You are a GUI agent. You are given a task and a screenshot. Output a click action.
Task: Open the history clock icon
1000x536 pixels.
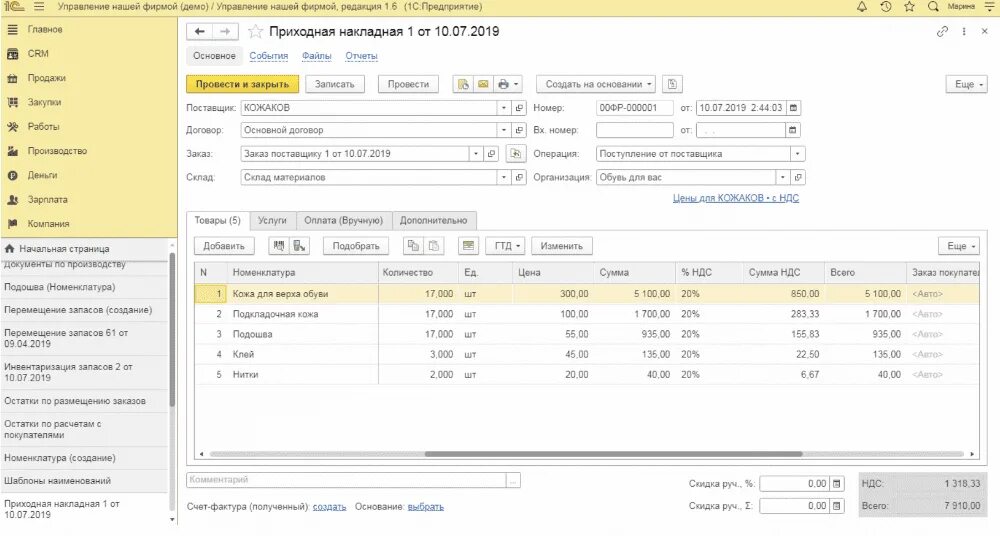coord(886,7)
